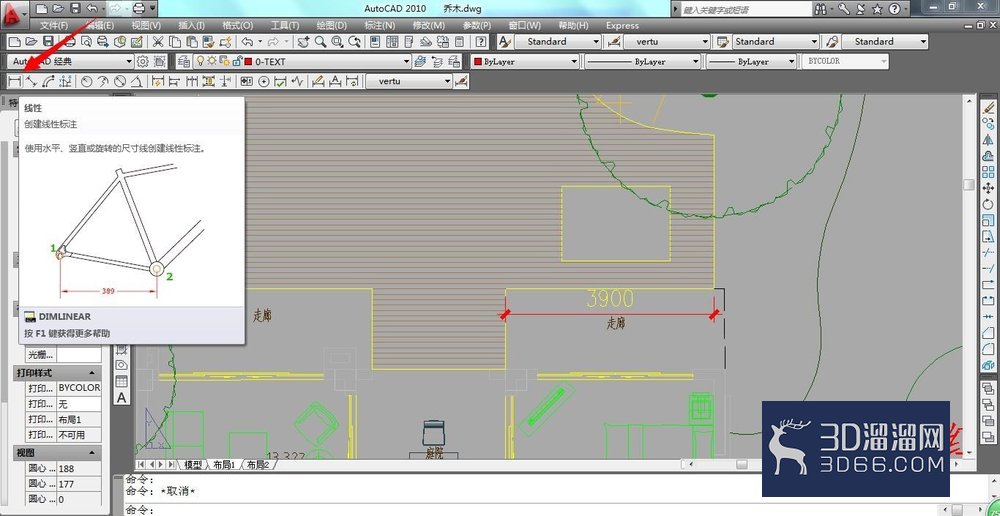Screen dimensions: 1000x516
Task: Click the Open folder toolbar icon
Action: pos(31,41)
